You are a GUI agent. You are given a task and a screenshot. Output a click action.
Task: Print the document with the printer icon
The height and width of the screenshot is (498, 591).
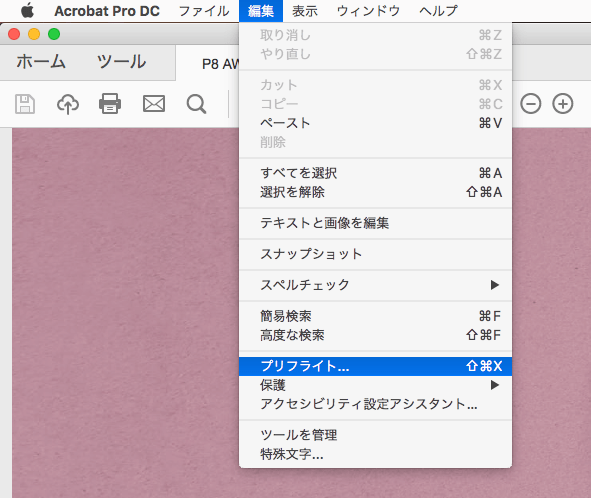pyautogui.click(x=110, y=104)
